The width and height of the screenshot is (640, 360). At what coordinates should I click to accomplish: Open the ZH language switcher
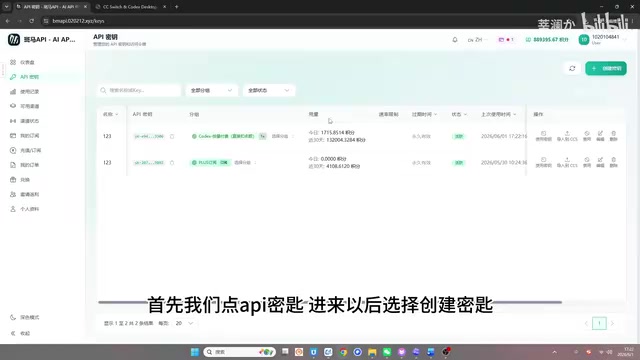(477, 40)
